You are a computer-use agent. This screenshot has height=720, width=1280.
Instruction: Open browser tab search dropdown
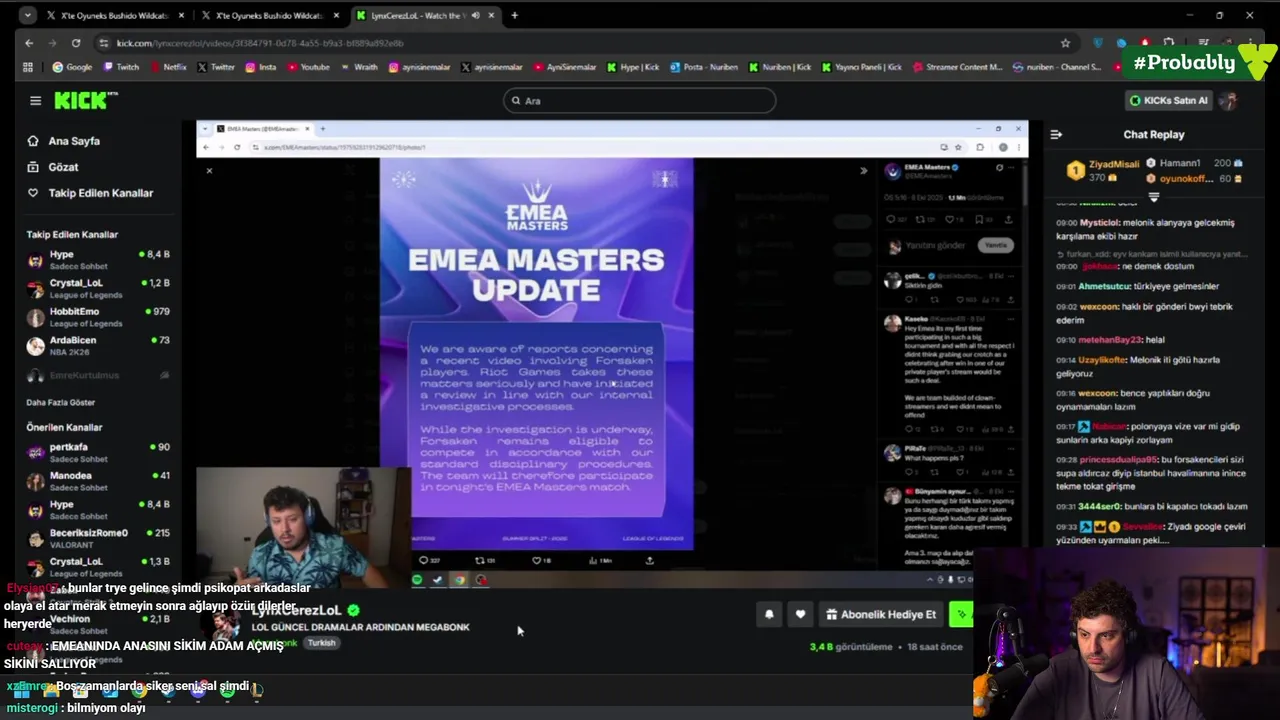click(x=27, y=15)
